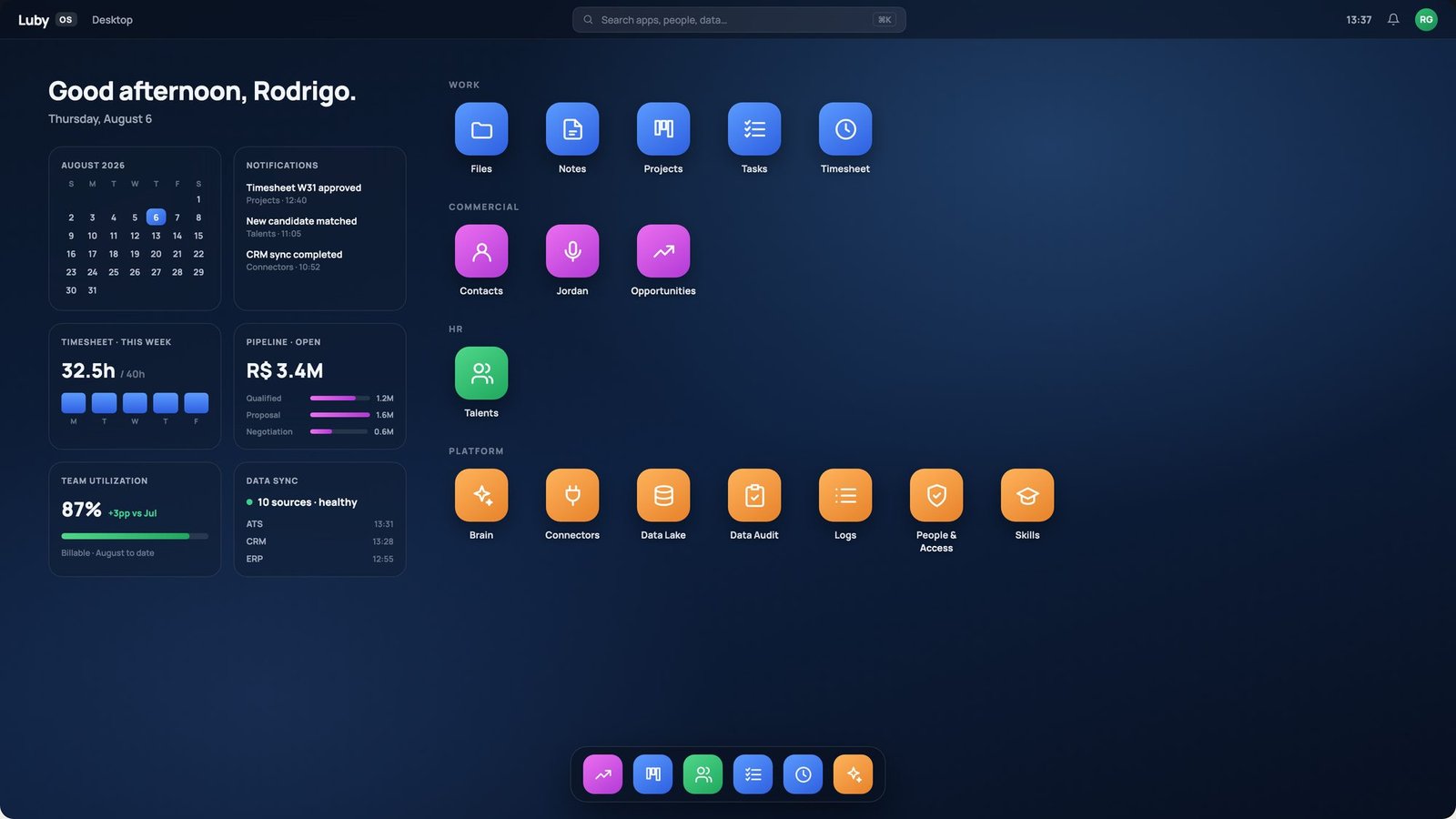Click the Tasks checklist icon in dock
Screen dimensions: 1456x819
click(753, 774)
